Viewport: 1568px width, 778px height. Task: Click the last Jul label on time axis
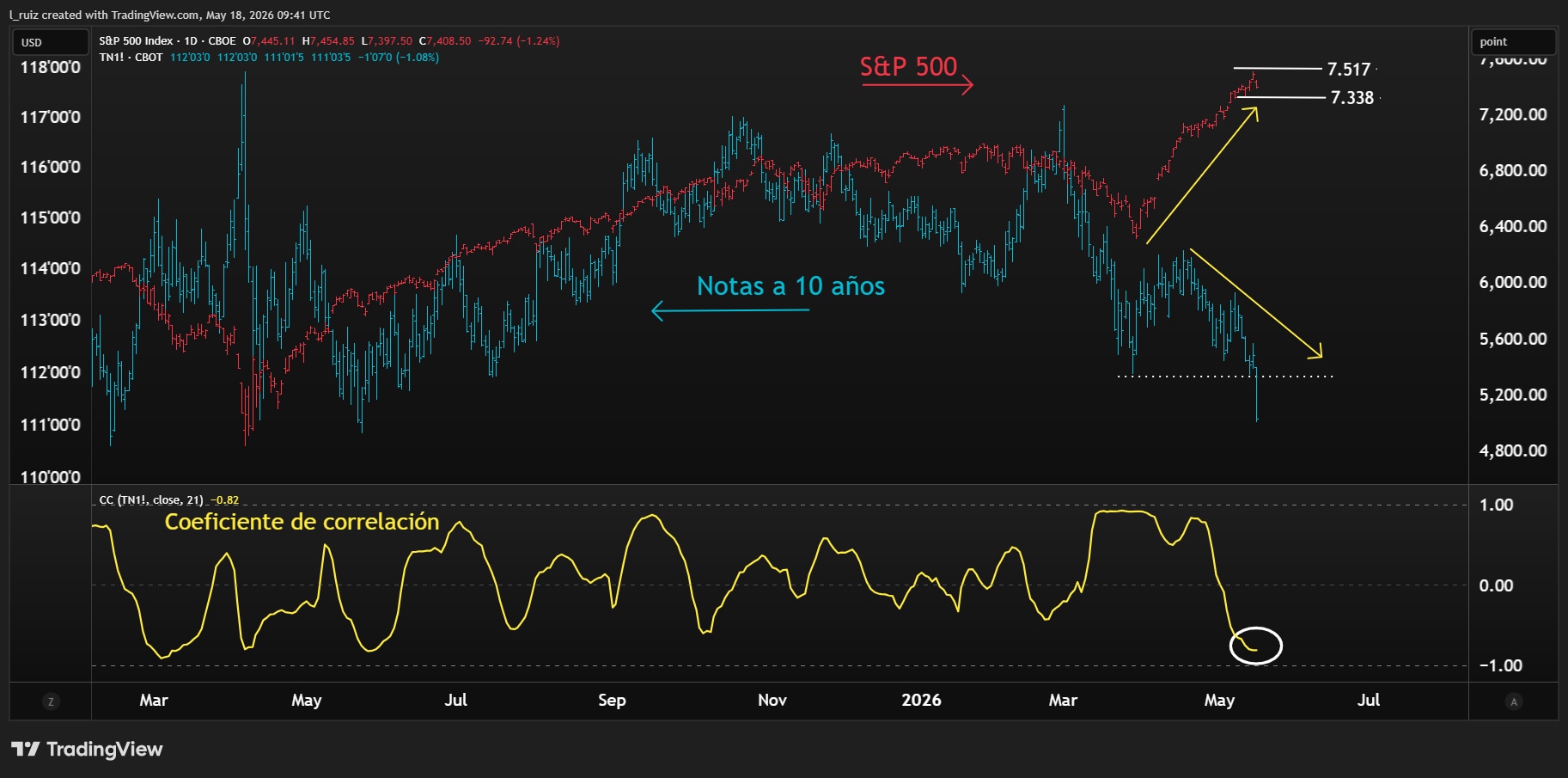pyautogui.click(x=1369, y=700)
